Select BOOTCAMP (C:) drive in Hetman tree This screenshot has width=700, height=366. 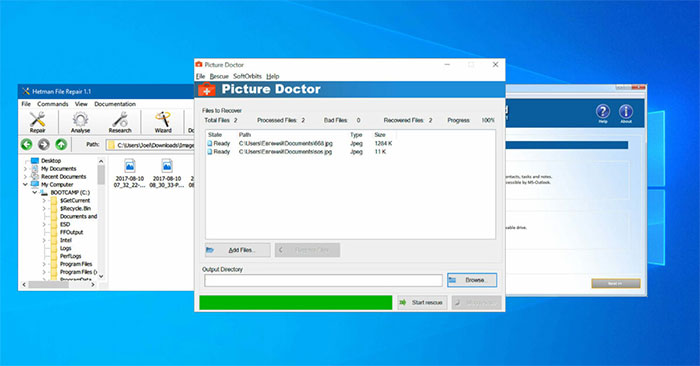pyautogui.click(x=70, y=192)
